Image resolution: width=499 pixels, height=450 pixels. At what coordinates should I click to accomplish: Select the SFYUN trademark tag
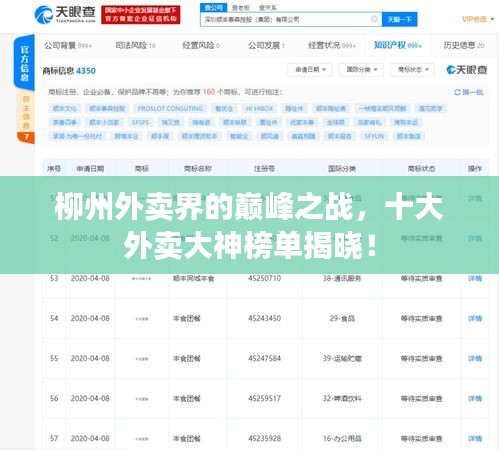374,136
